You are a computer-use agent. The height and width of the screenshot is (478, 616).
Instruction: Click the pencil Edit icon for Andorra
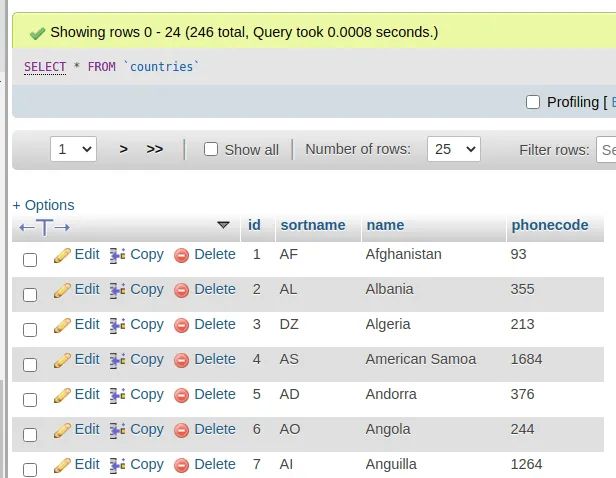[x=62, y=395]
